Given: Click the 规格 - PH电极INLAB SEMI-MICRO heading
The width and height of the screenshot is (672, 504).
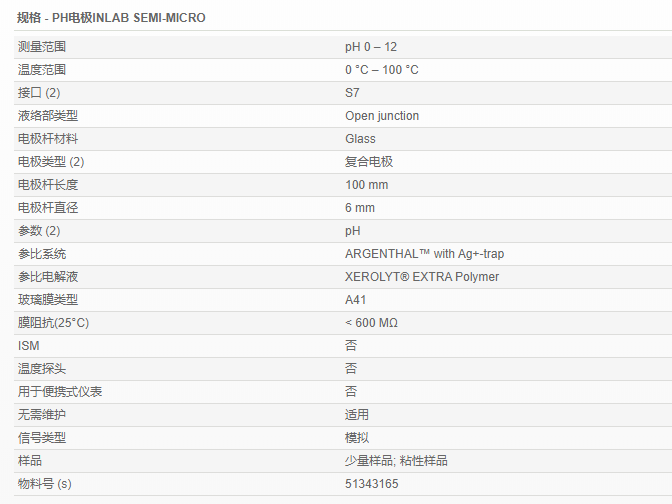Looking at the screenshot, I should click(x=110, y=18).
